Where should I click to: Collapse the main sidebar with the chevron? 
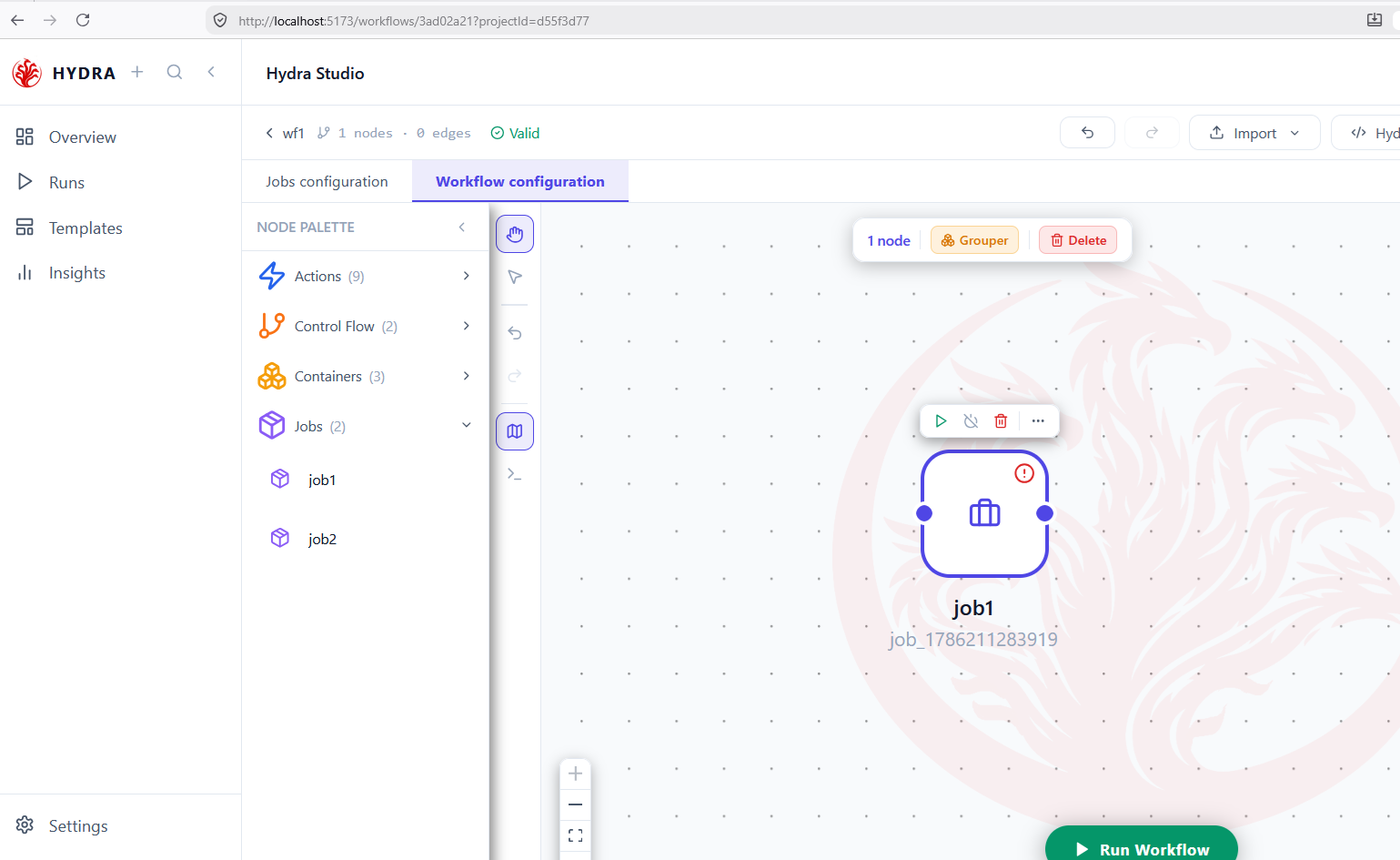click(x=211, y=72)
